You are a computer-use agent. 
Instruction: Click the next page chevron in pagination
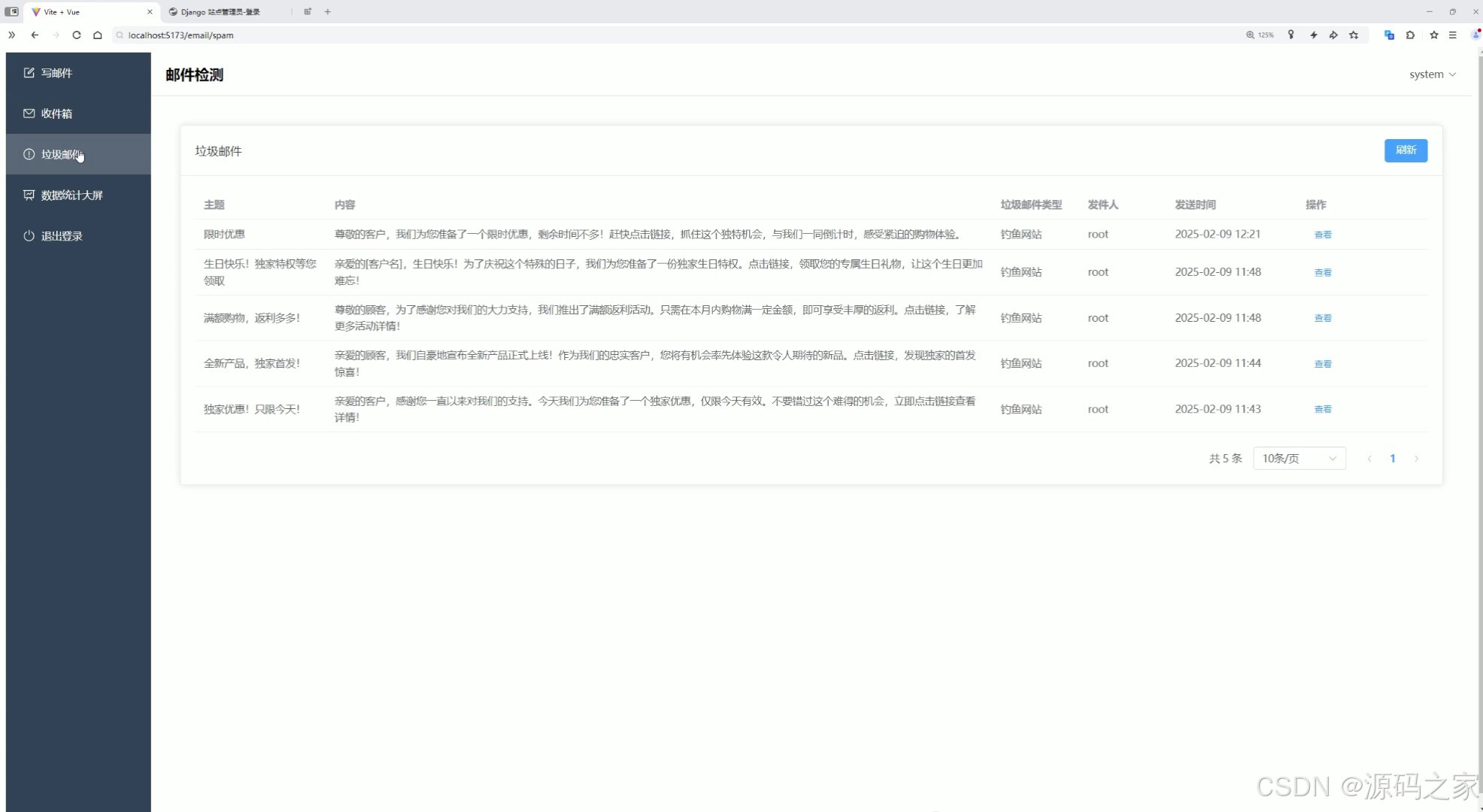coord(1416,459)
